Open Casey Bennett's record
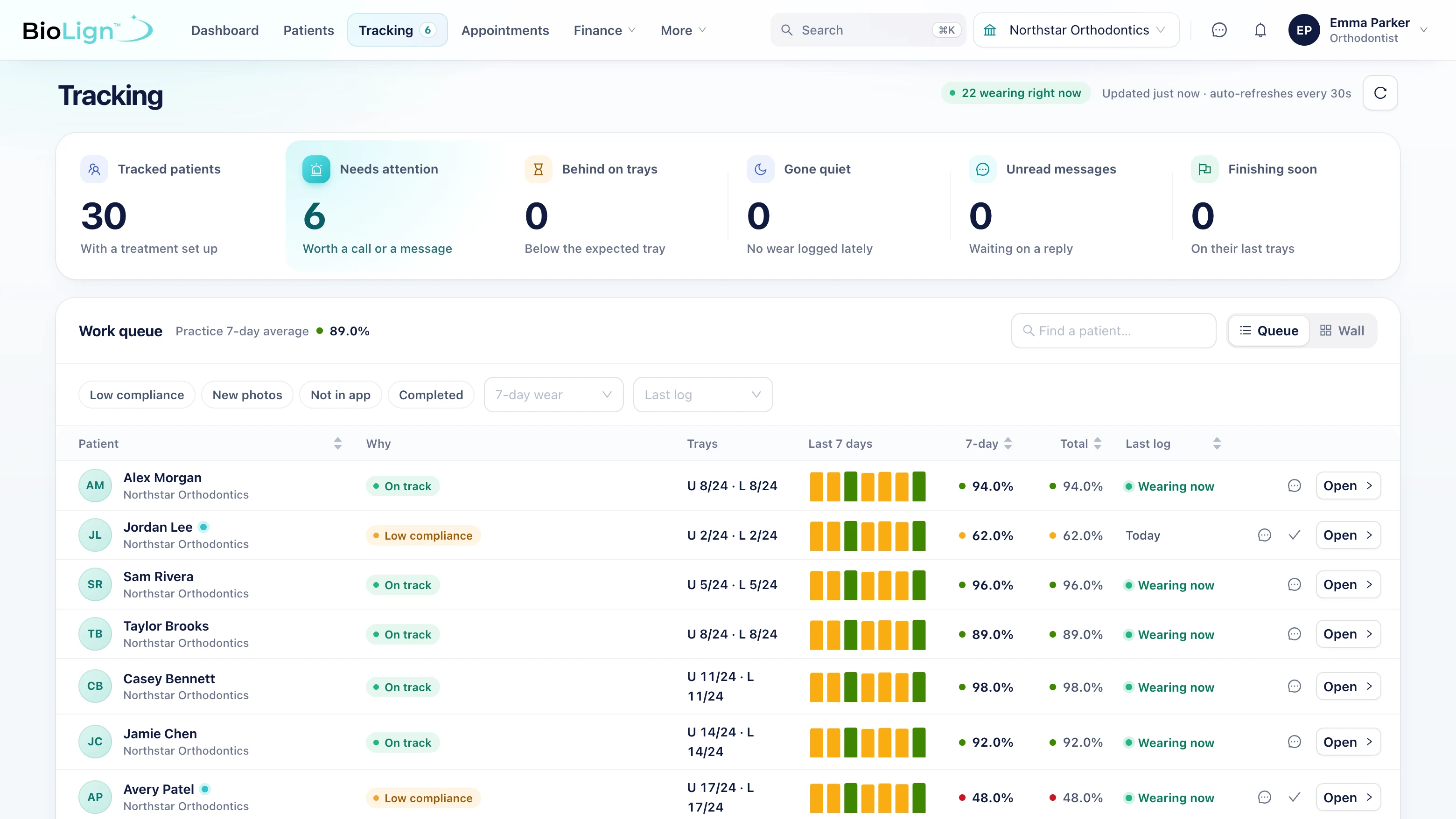 (1348, 686)
